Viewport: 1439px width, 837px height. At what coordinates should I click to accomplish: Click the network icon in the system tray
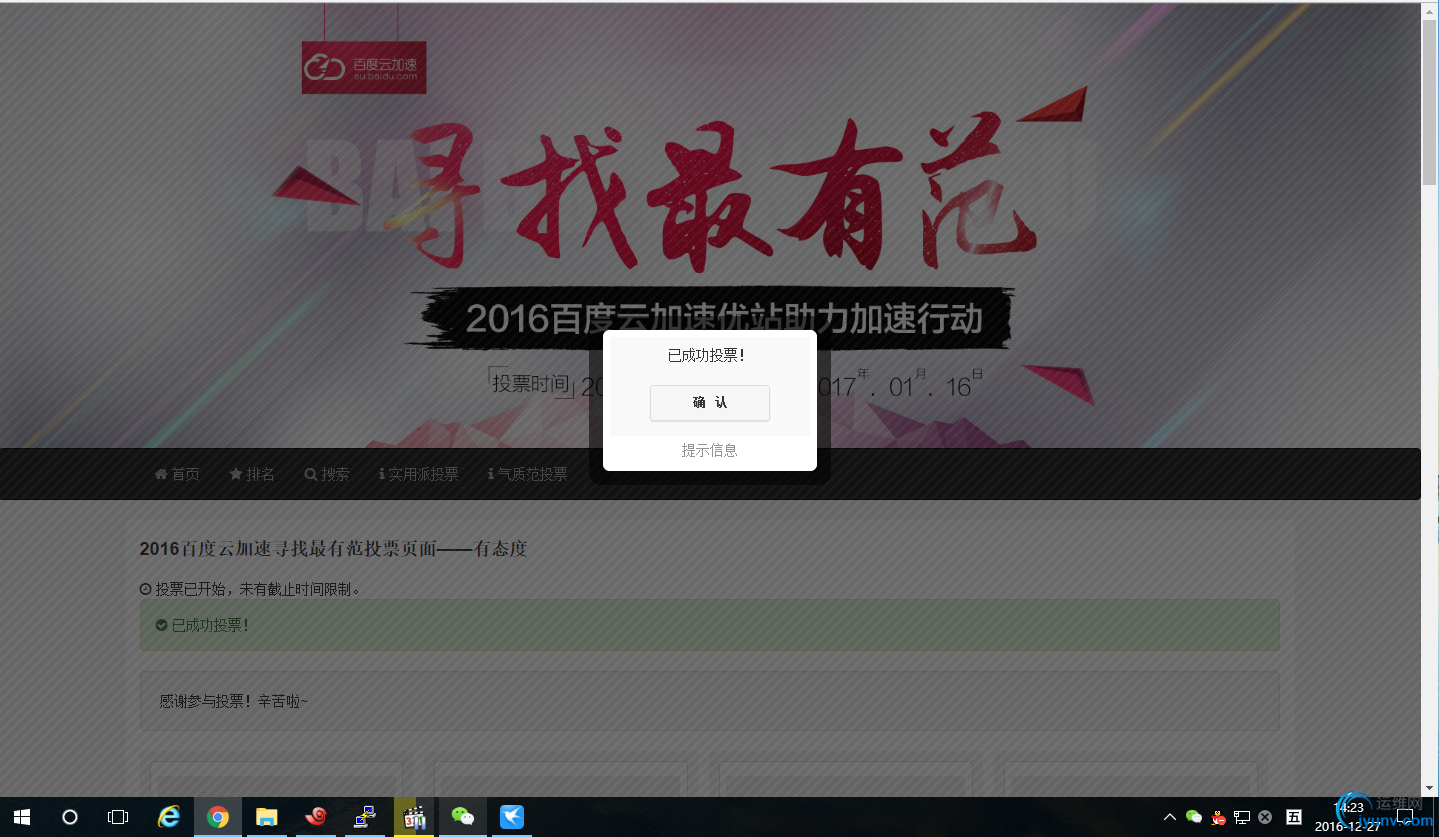click(x=1241, y=817)
